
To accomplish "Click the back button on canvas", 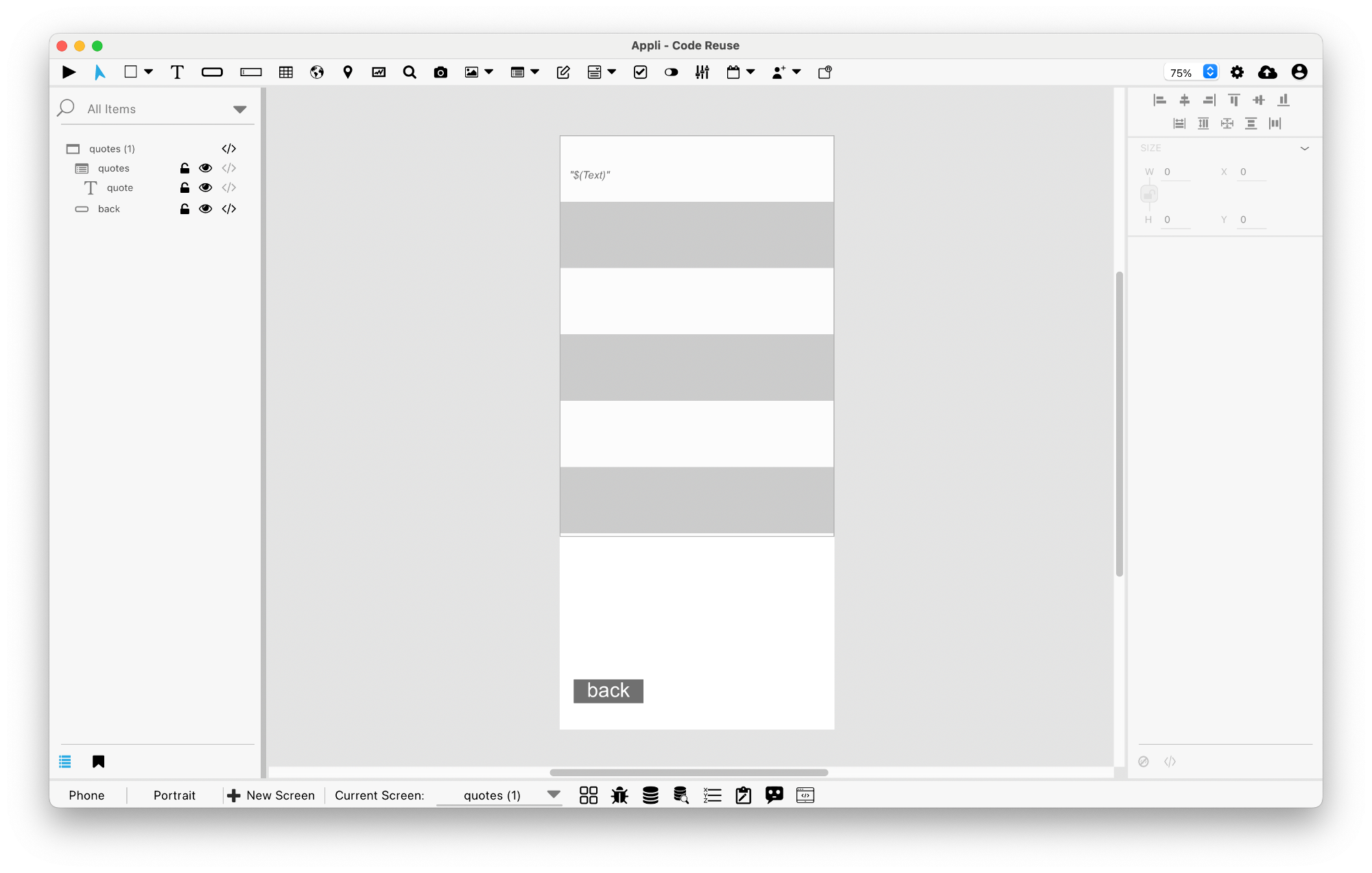I will click(x=608, y=690).
